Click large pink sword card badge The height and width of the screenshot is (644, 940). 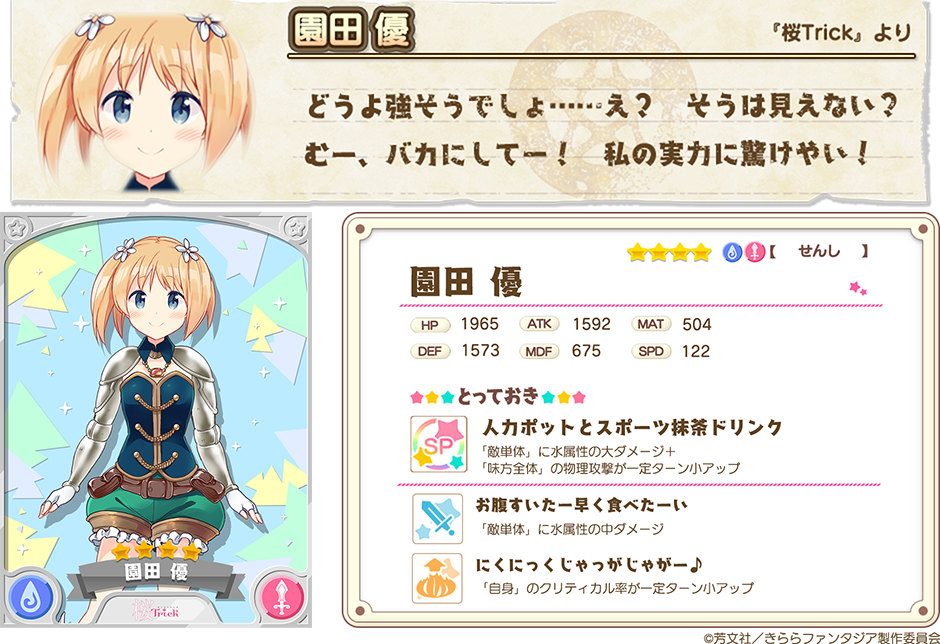282,598
